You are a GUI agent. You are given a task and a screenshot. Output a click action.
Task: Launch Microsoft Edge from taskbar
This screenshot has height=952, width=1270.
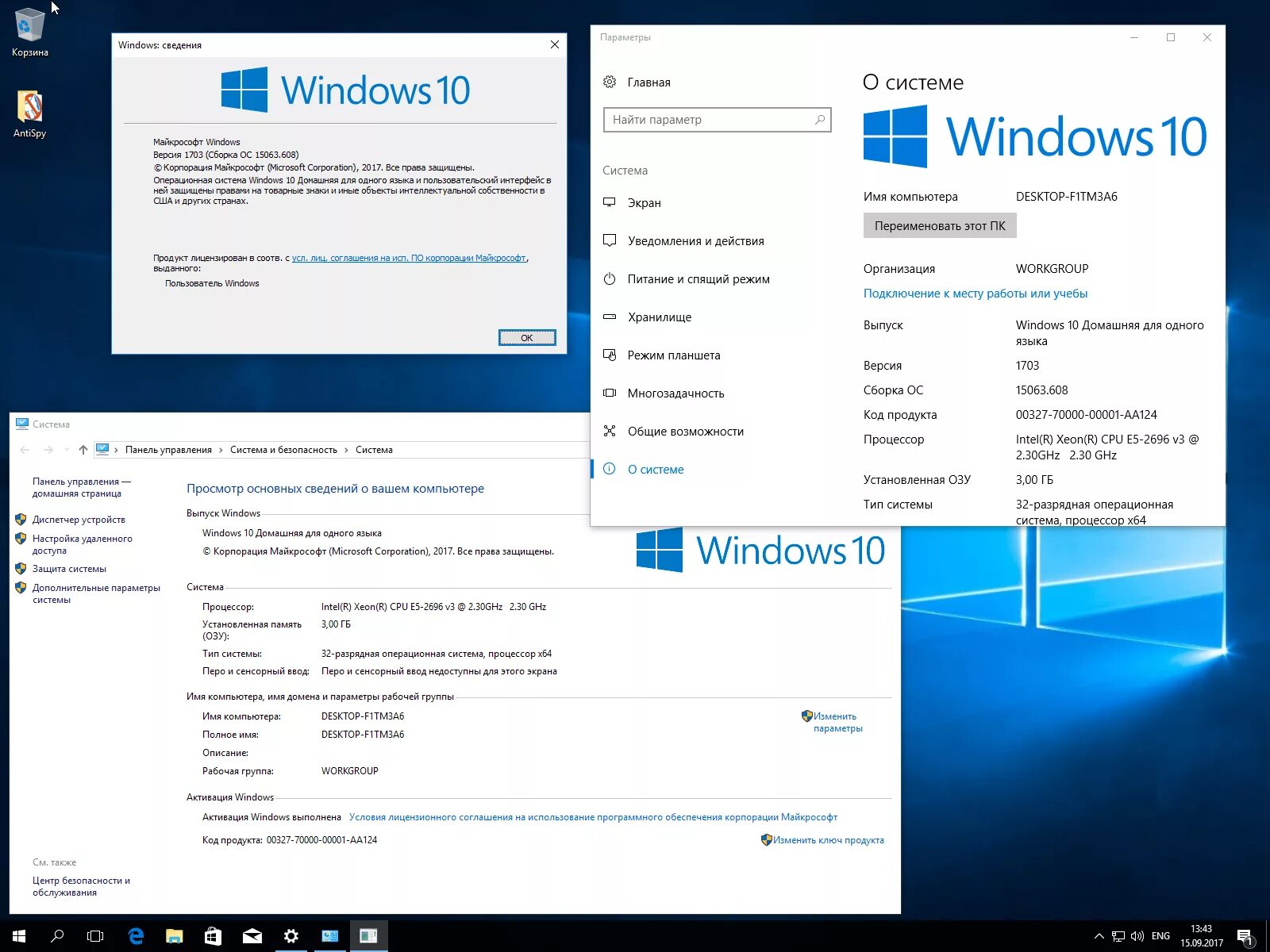[x=136, y=936]
